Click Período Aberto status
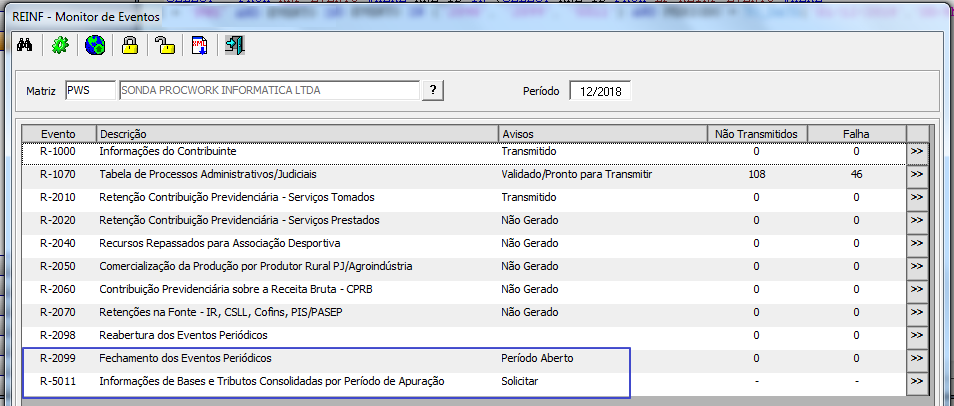Viewport: 954px width, 406px height. click(x=537, y=358)
